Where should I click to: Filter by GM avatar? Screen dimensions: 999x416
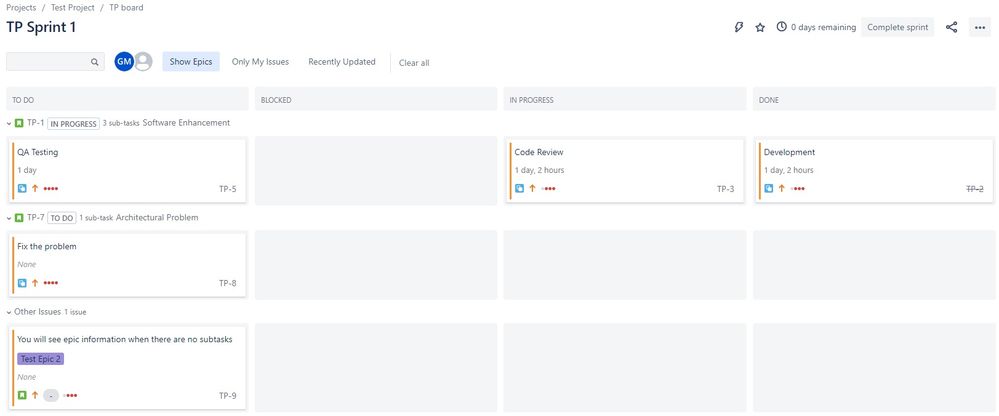(x=124, y=62)
